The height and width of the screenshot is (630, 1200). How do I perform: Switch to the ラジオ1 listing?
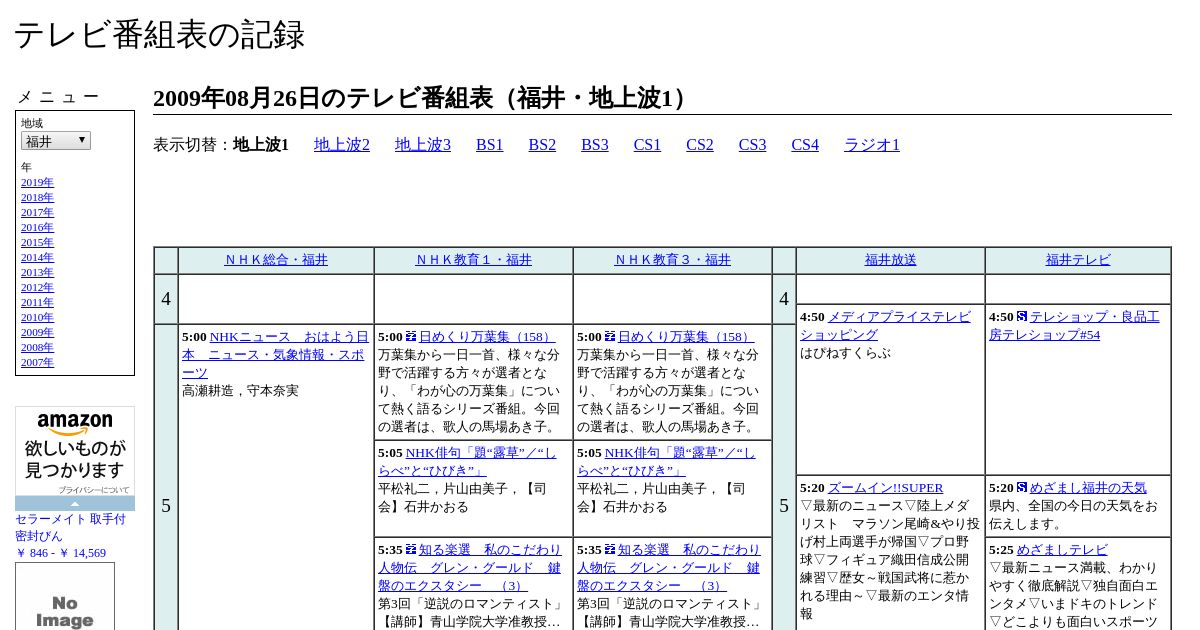tap(872, 145)
